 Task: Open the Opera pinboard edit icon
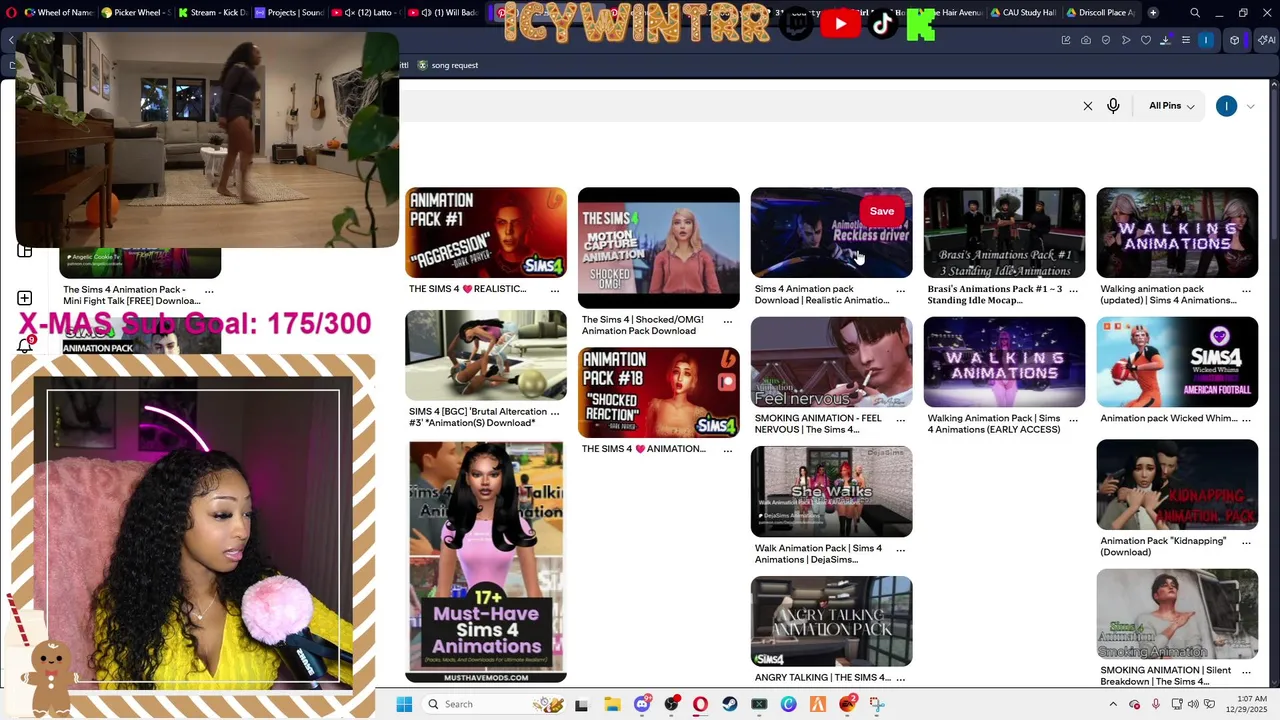click(x=1066, y=40)
